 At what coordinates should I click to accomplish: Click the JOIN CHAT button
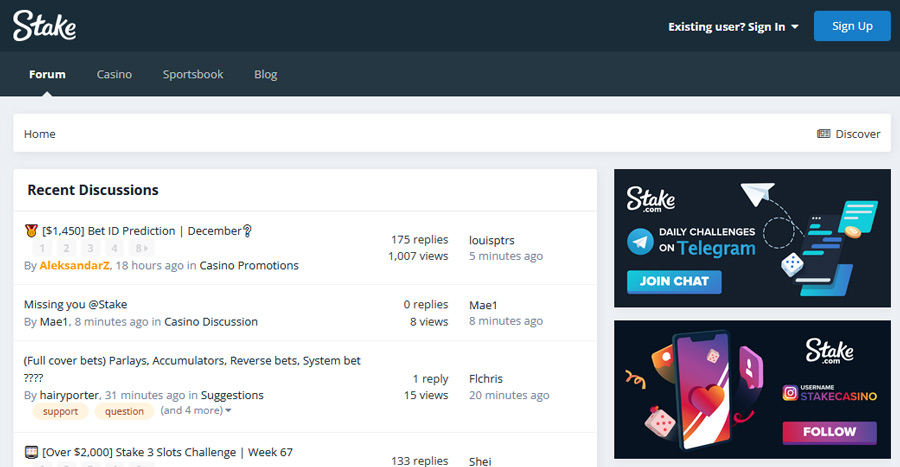(x=674, y=282)
